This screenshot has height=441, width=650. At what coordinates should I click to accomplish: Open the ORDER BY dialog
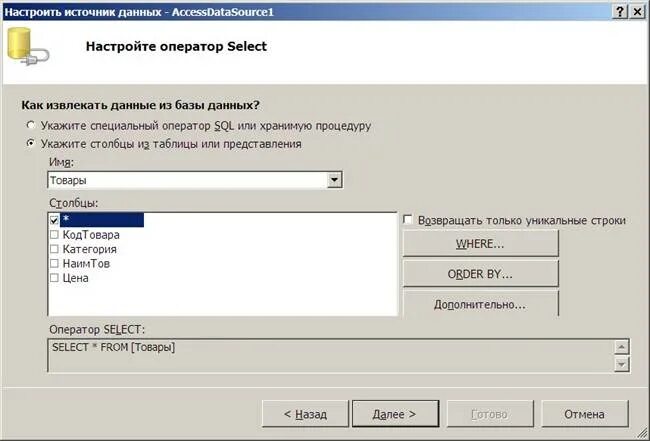480,274
